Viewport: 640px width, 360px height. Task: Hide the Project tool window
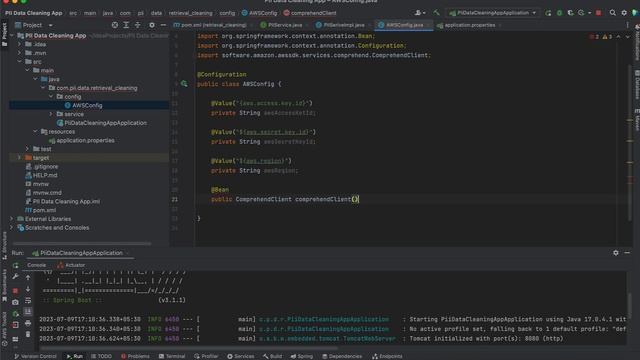click(x=163, y=25)
